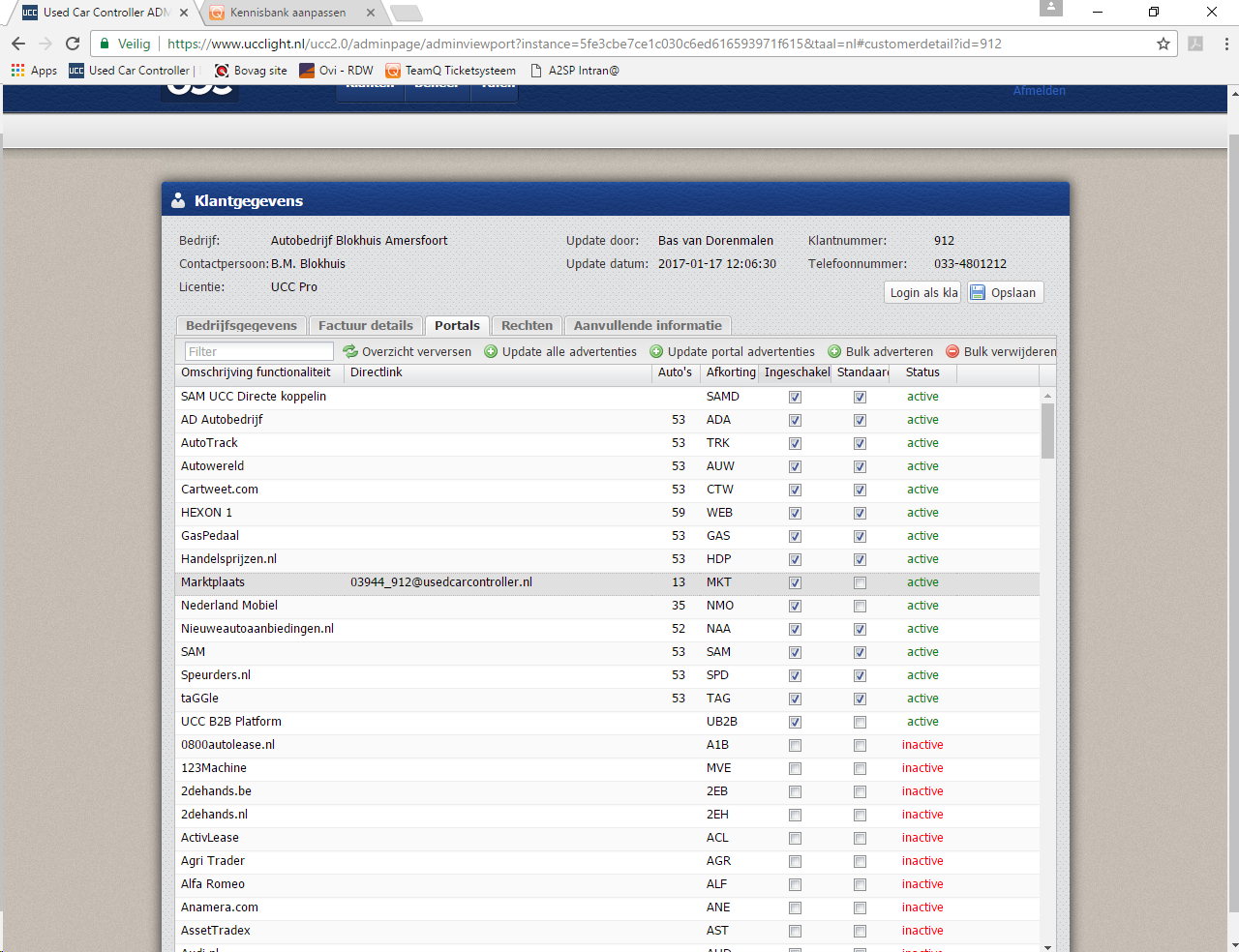The image size is (1239, 952).
Task: Click Bulk verwijderen
Action: coord(1001,351)
